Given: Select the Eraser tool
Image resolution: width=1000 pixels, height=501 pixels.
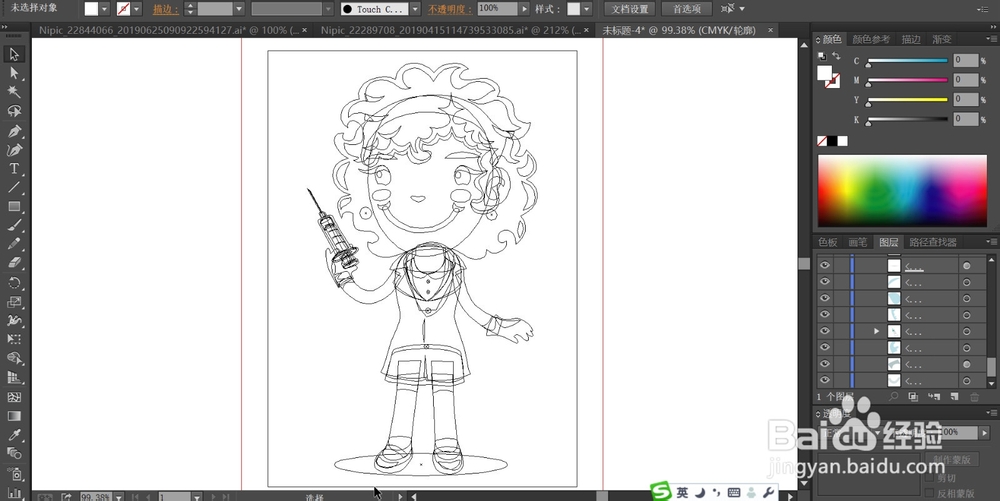Looking at the screenshot, I should [14, 263].
